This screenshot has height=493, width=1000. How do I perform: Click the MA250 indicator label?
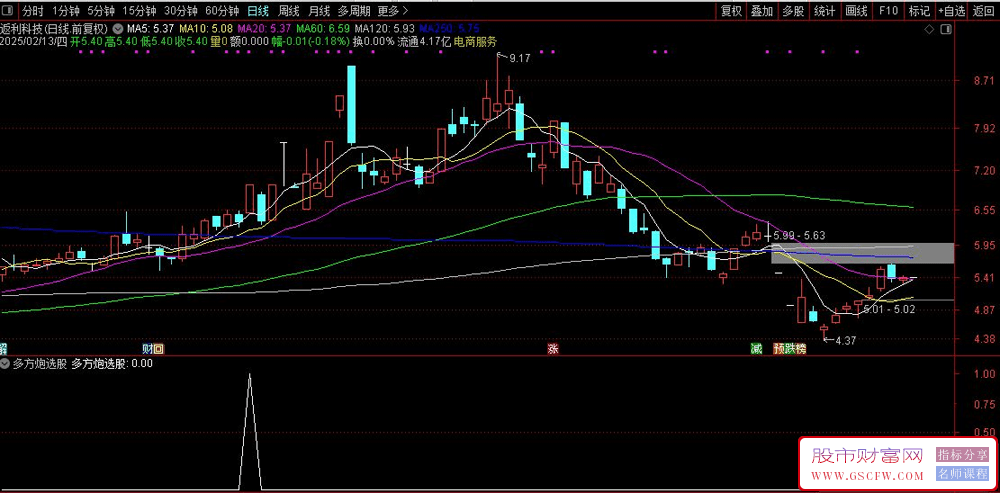[449, 29]
